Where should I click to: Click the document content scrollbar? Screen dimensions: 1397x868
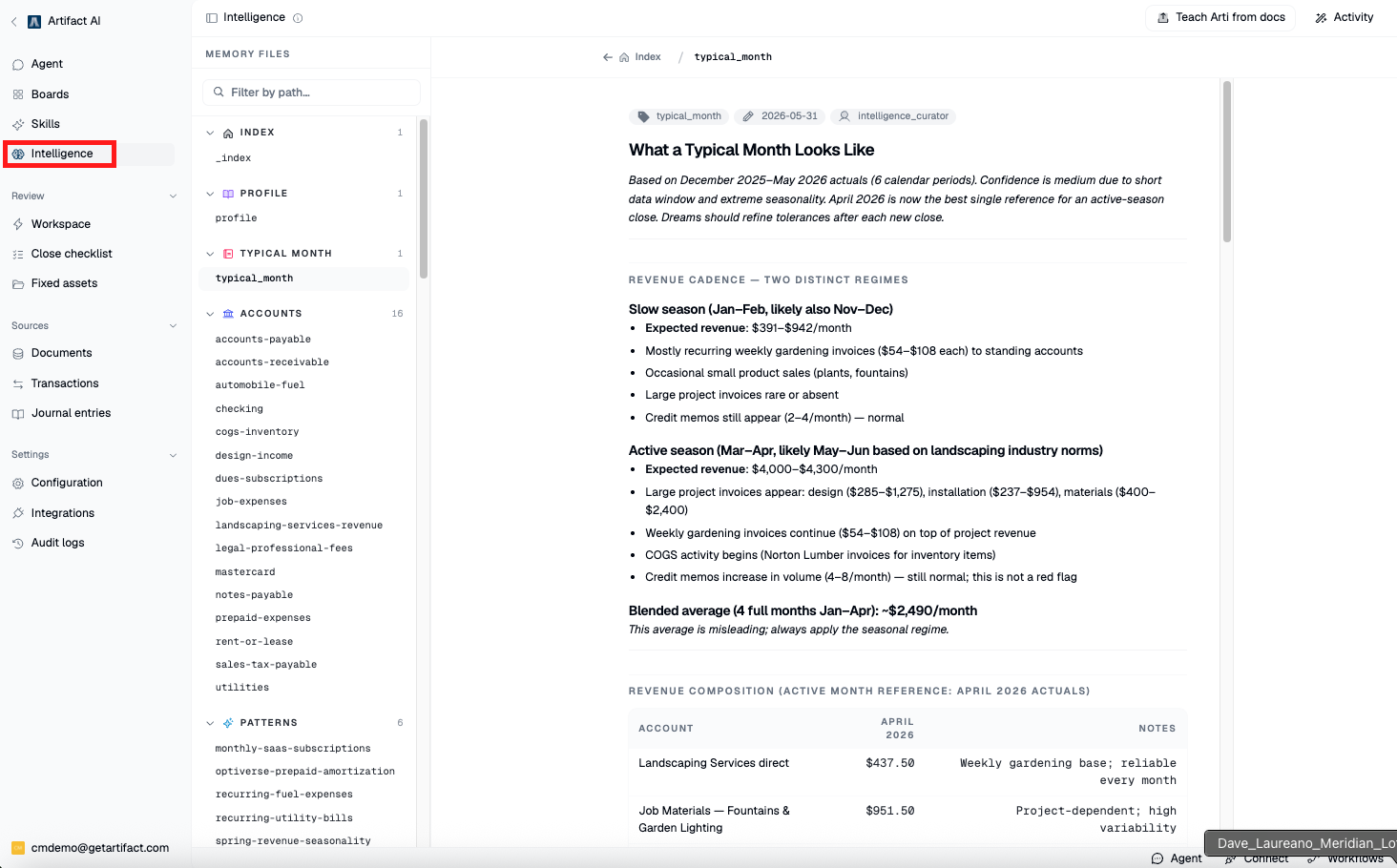point(1226,161)
